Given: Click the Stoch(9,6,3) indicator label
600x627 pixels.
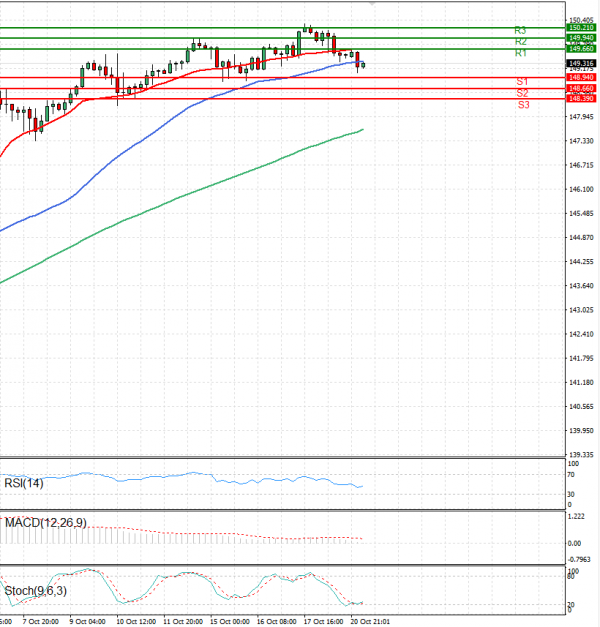Looking at the screenshot, I should coord(36,591).
